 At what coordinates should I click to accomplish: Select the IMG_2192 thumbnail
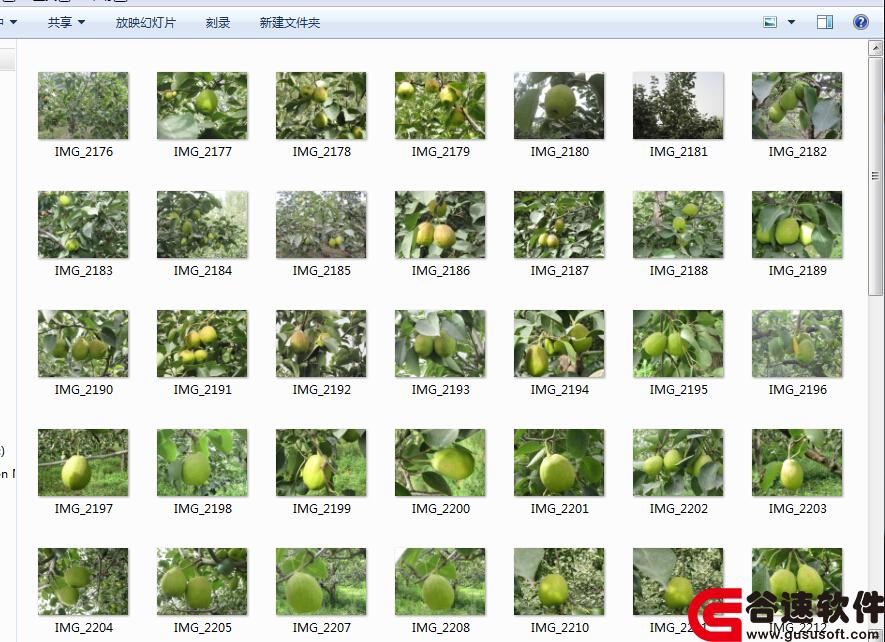pos(321,344)
